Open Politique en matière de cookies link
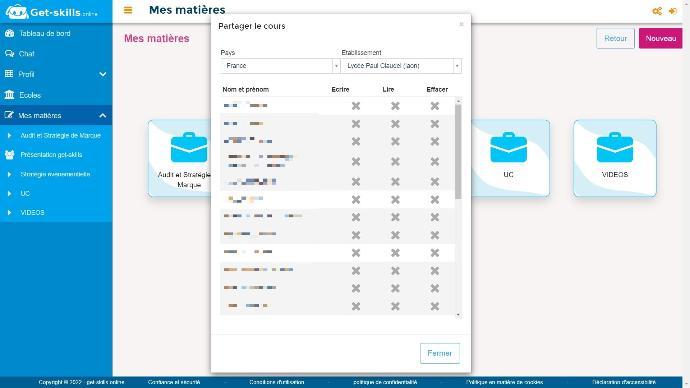Image resolution: width=690 pixels, height=388 pixels. (504, 382)
